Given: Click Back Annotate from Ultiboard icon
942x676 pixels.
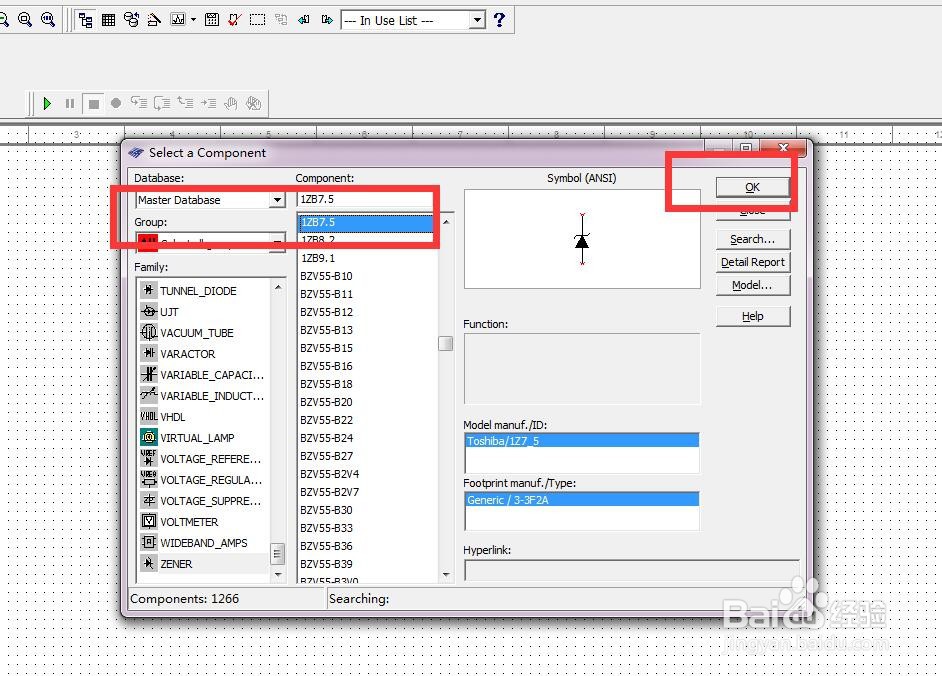Looking at the screenshot, I should pos(303,20).
